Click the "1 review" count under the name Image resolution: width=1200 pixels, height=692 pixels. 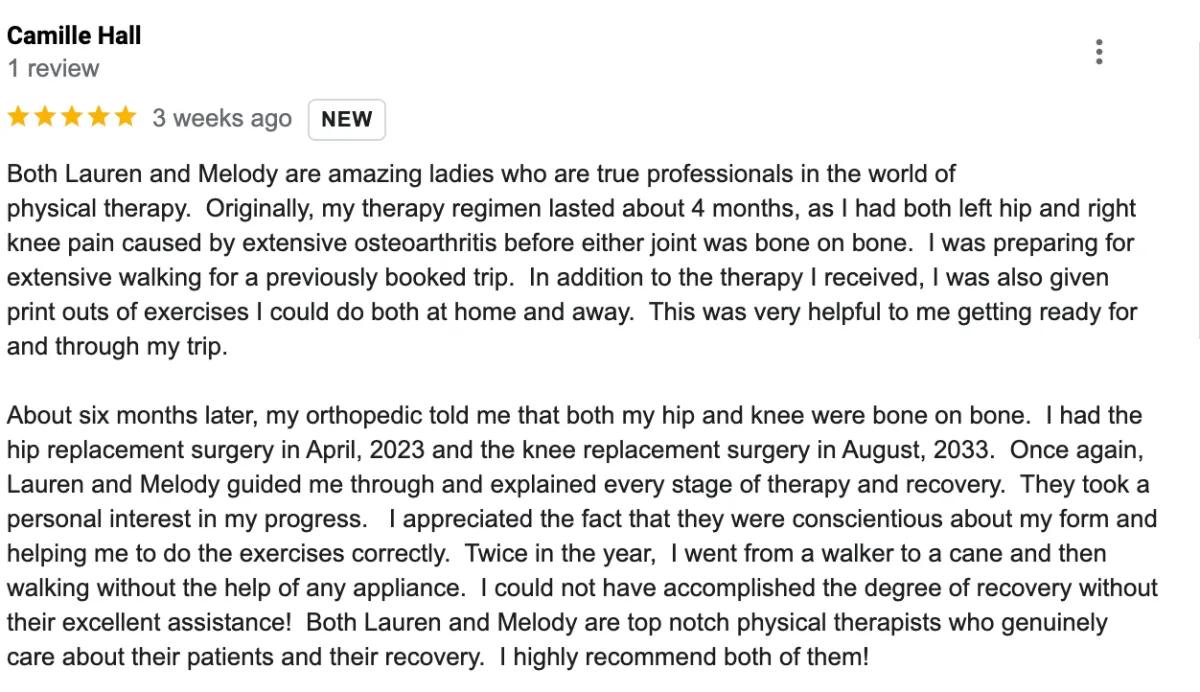tap(53, 69)
